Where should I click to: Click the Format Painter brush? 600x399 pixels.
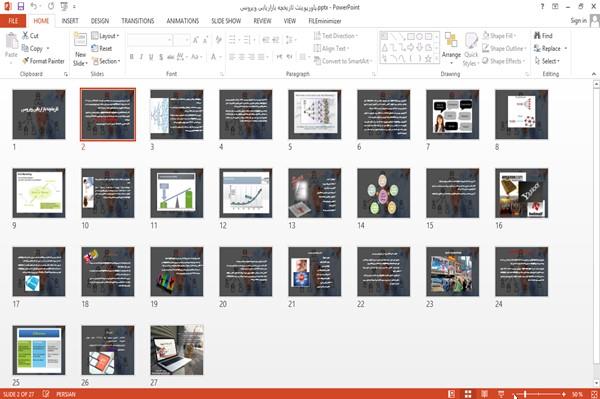coord(43,61)
